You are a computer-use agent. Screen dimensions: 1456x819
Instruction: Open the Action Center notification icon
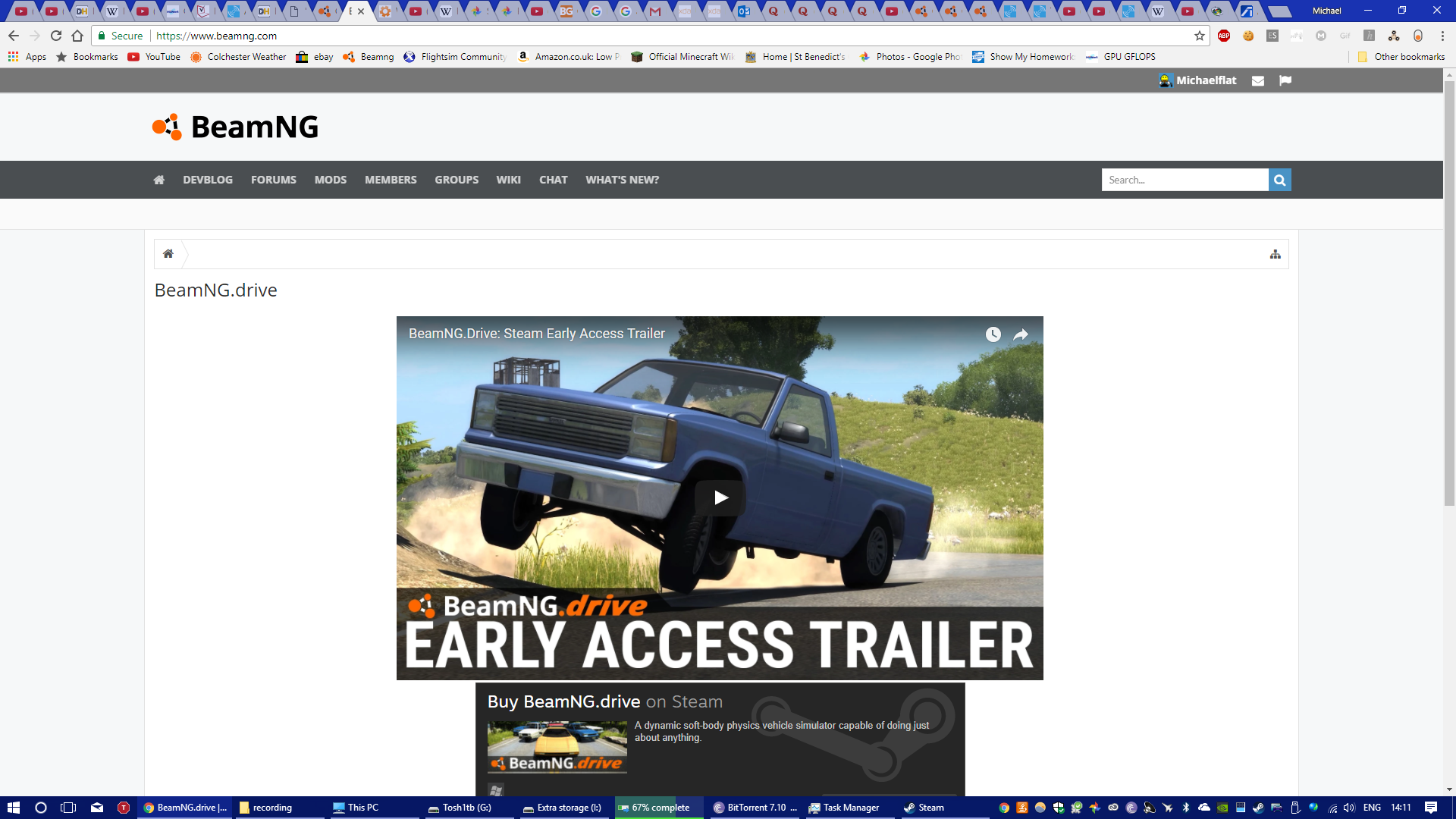click(x=1431, y=808)
